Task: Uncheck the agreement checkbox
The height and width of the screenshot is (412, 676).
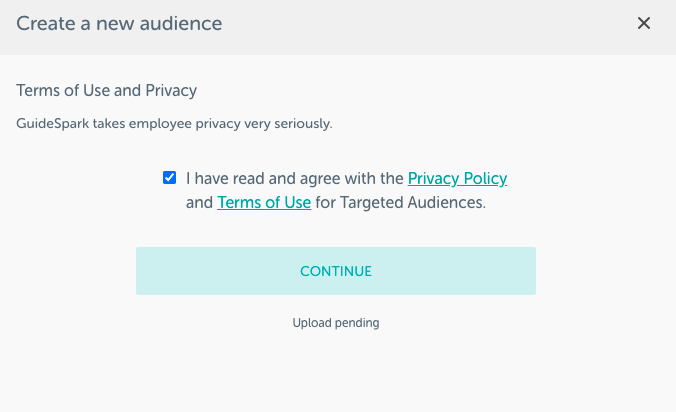Action: pyautogui.click(x=170, y=178)
